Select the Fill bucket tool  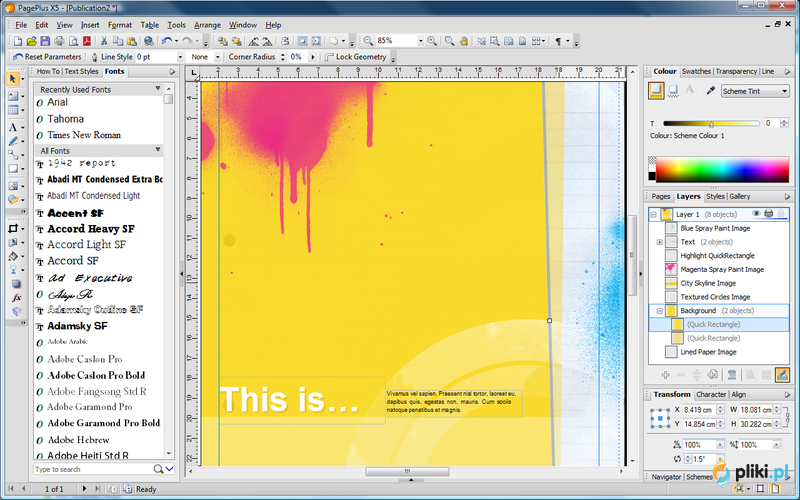click(13, 256)
